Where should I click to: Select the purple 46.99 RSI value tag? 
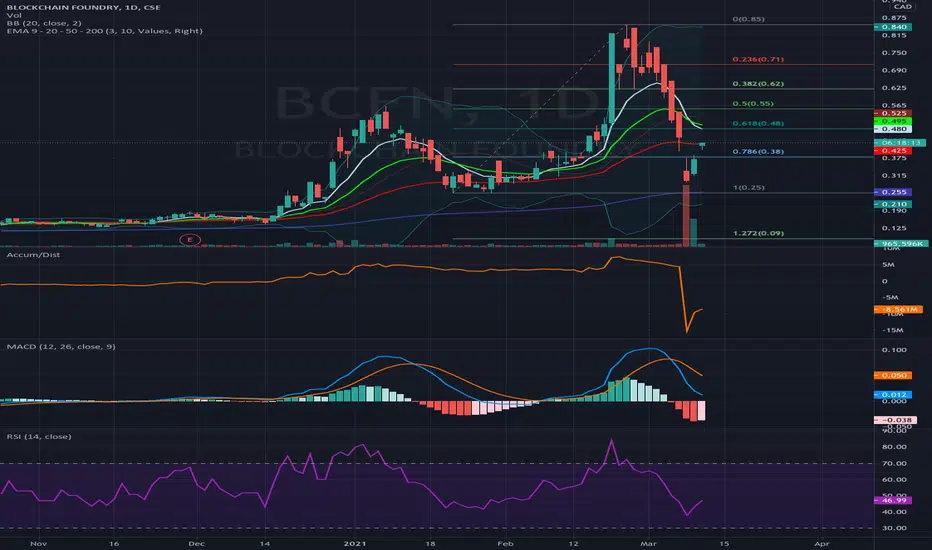click(x=893, y=501)
